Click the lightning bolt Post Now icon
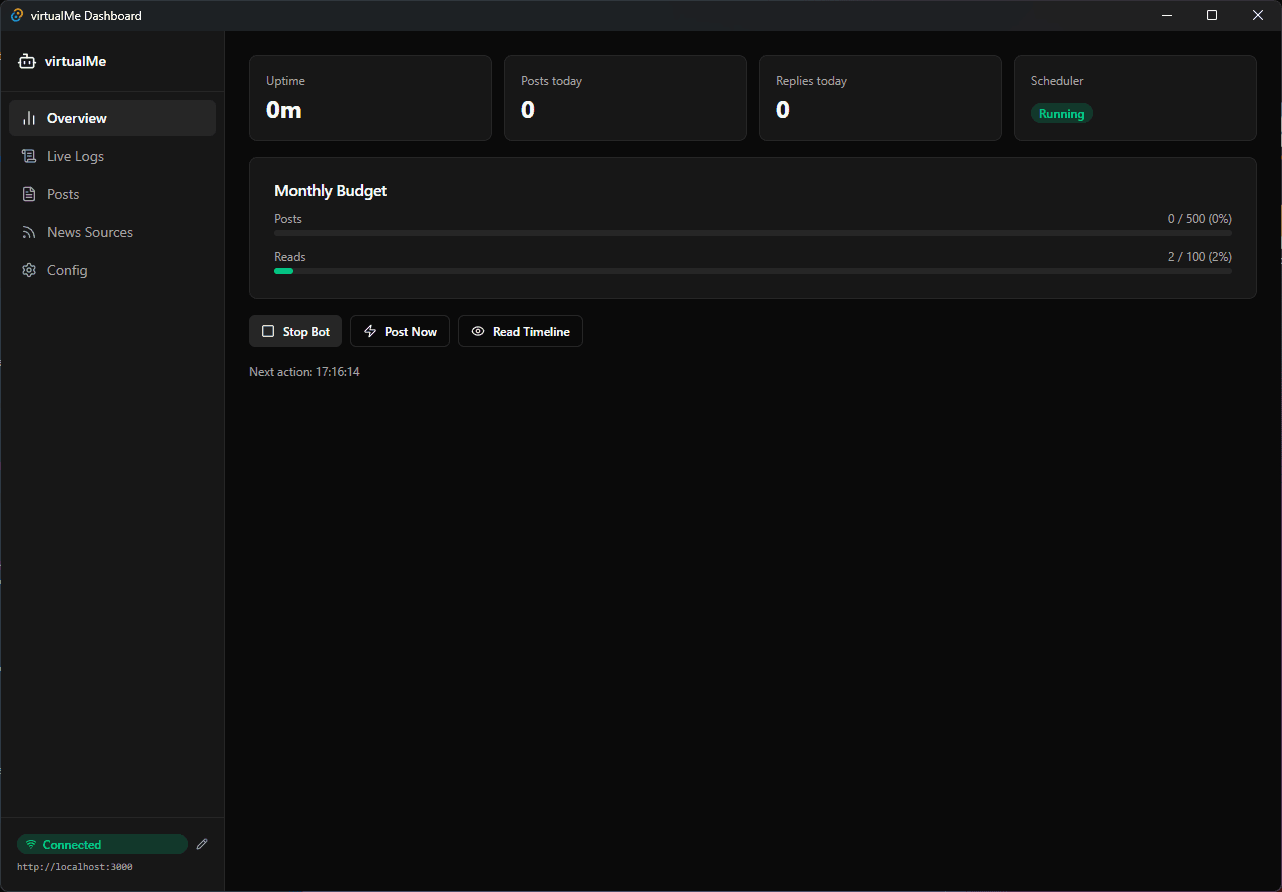The height and width of the screenshot is (892, 1282). (370, 331)
